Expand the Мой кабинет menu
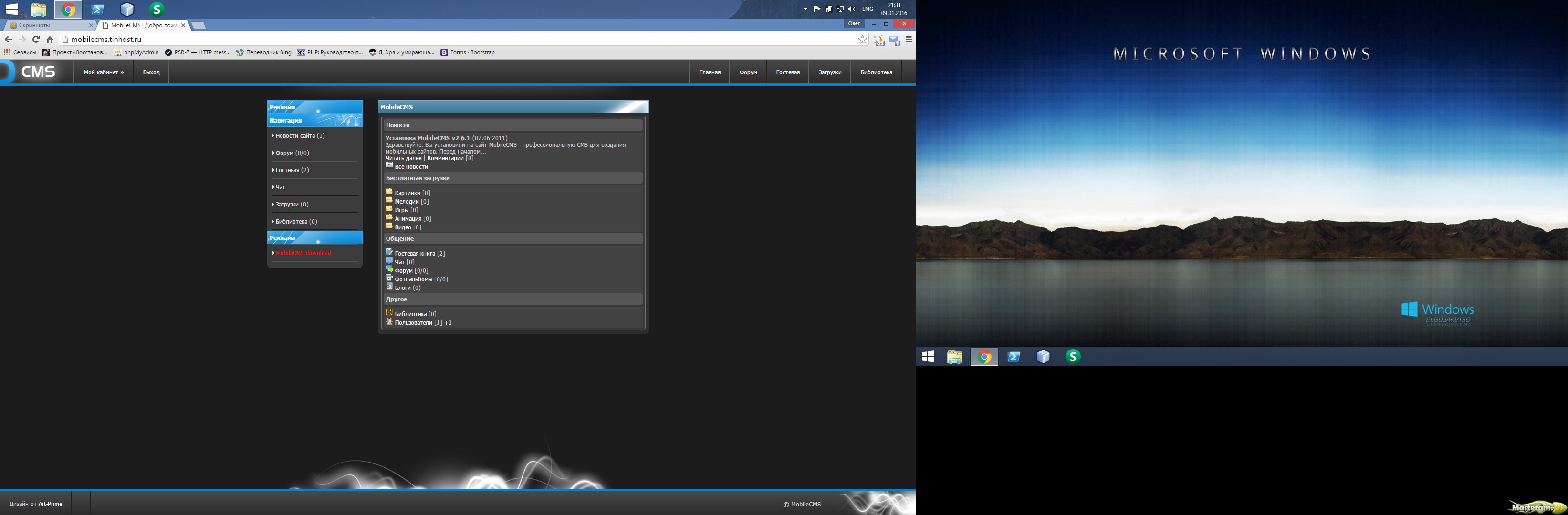Image resolution: width=1568 pixels, height=515 pixels. point(104,72)
